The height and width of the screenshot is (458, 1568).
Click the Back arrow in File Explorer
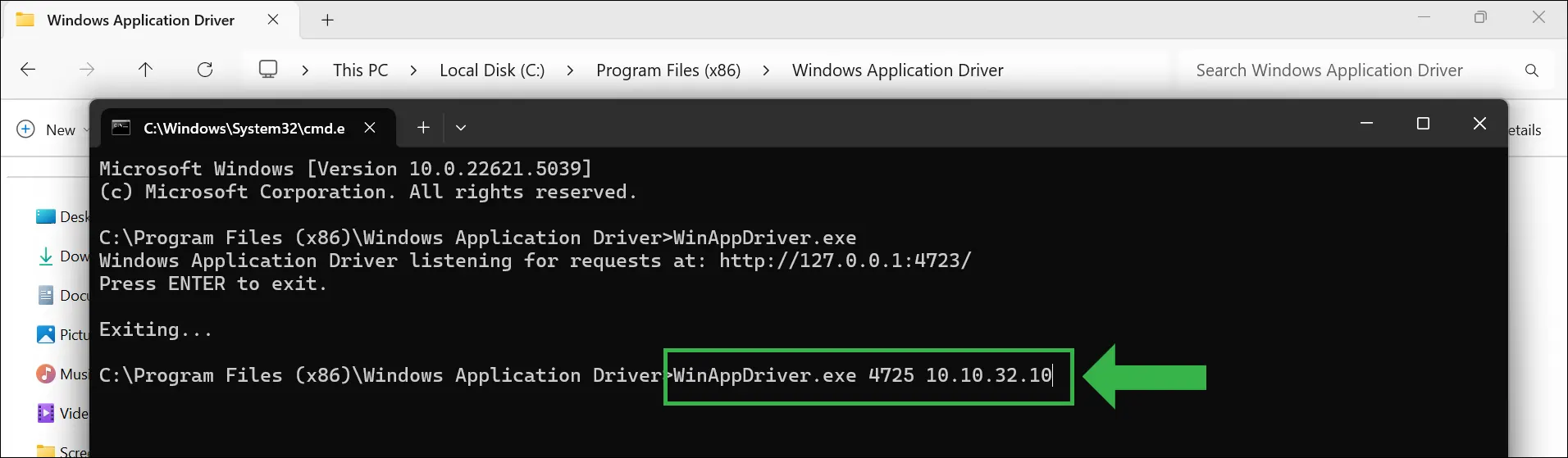(x=28, y=70)
